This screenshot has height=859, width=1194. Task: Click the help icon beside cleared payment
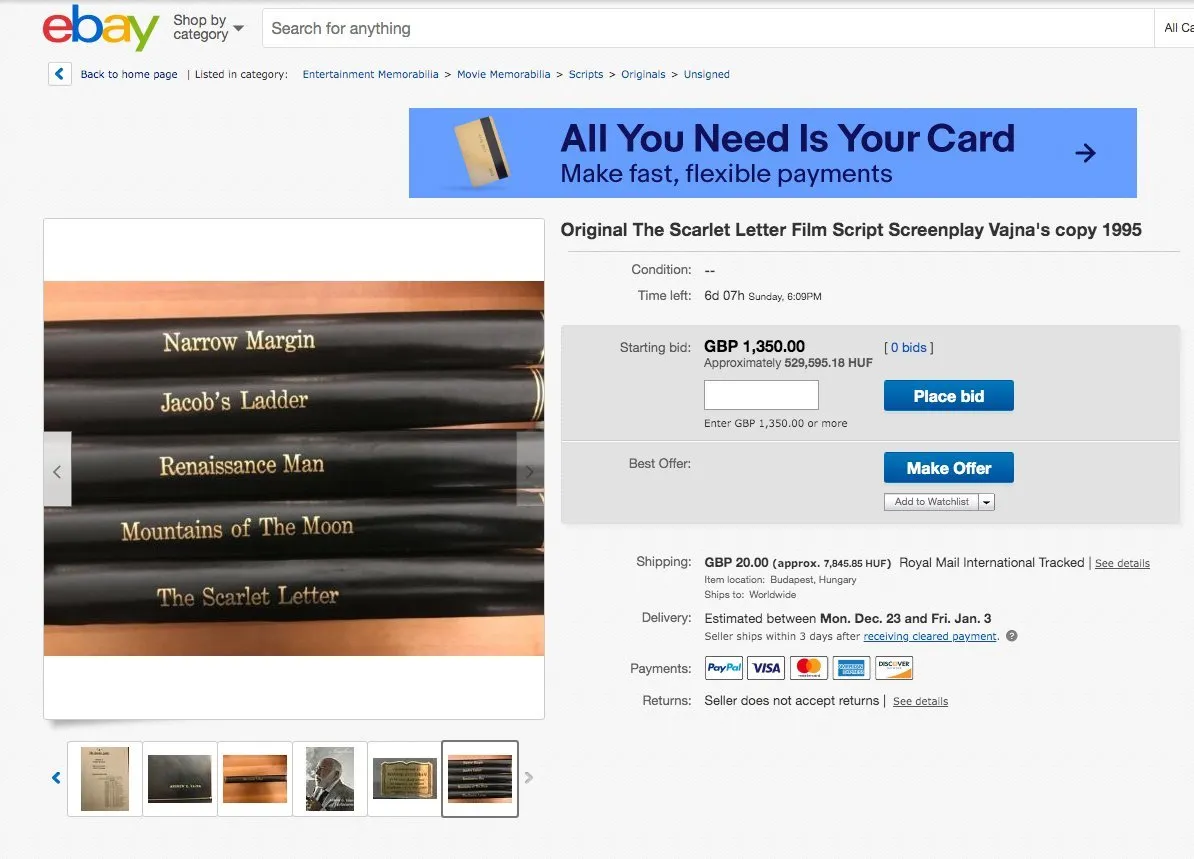click(1011, 636)
